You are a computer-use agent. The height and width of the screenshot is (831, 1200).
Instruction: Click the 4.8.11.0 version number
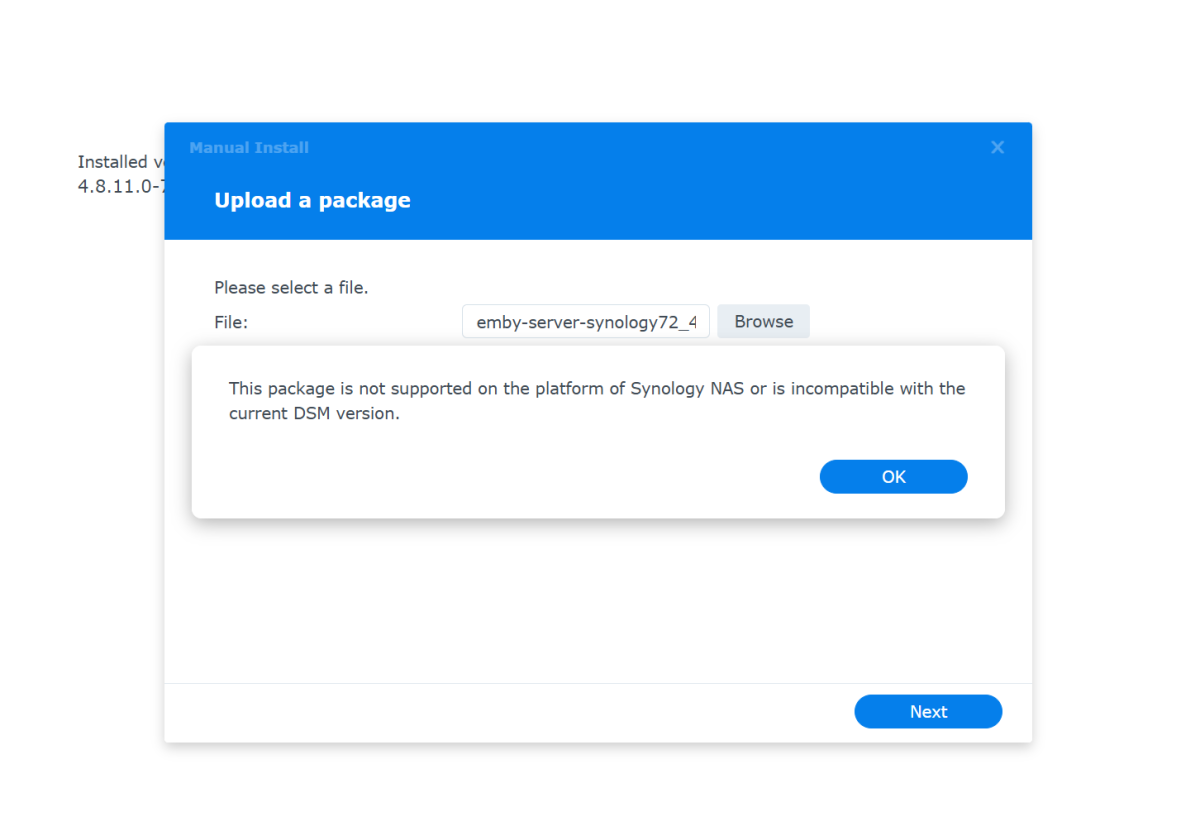[x=120, y=186]
